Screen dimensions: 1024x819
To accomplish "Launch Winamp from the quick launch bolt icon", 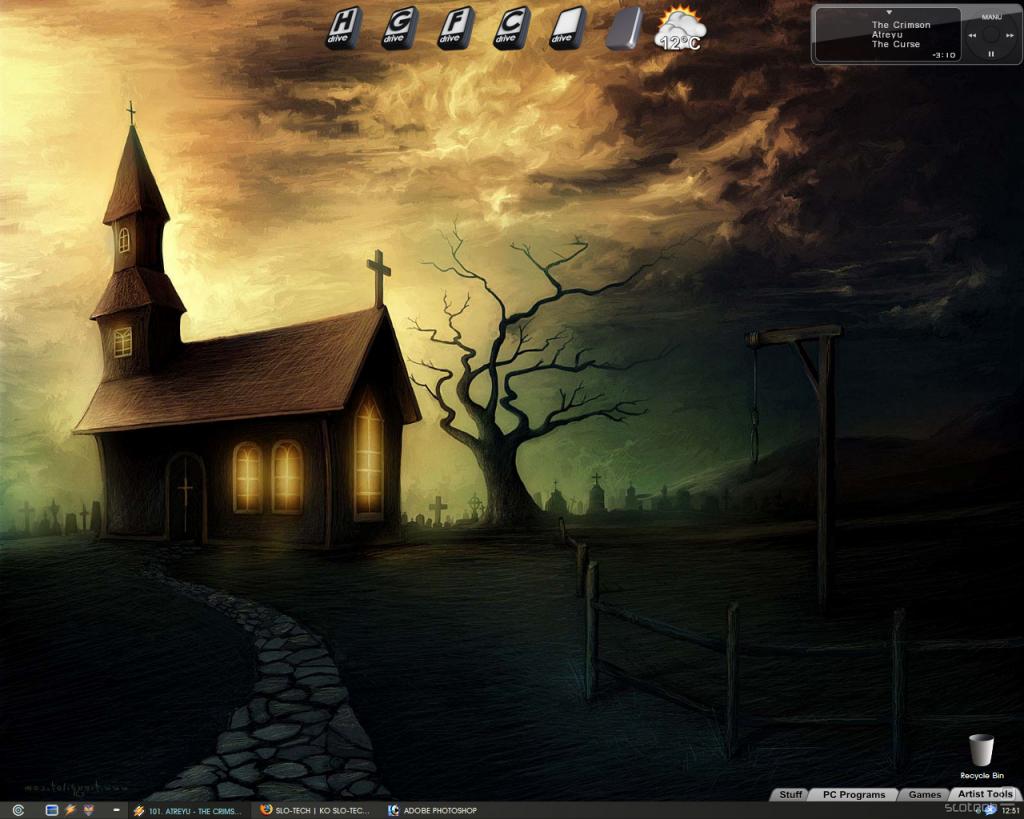I will (70, 811).
